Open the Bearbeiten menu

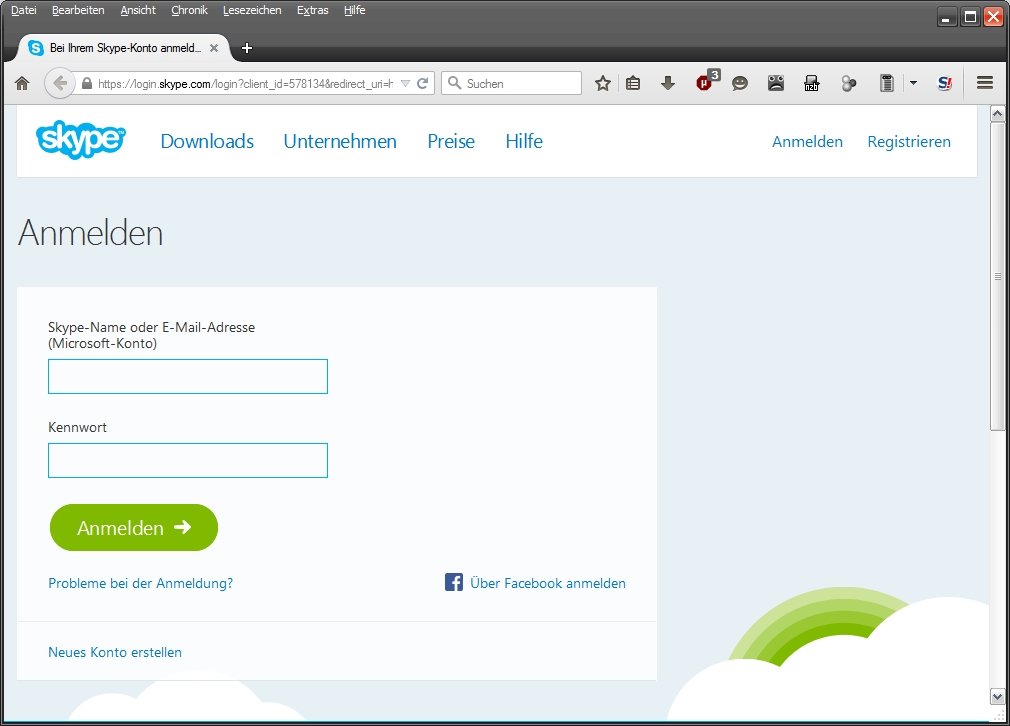pyautogui.click(x=78, y=10)
